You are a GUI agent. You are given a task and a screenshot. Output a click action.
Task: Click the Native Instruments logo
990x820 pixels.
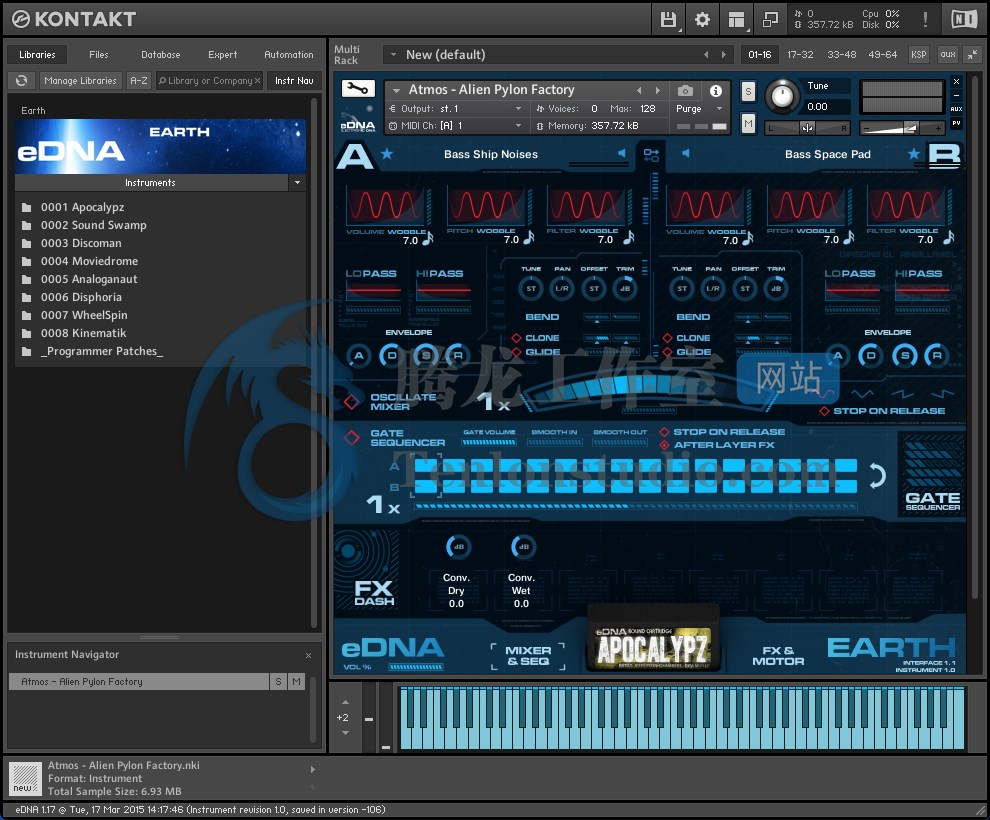click(963, 20)
